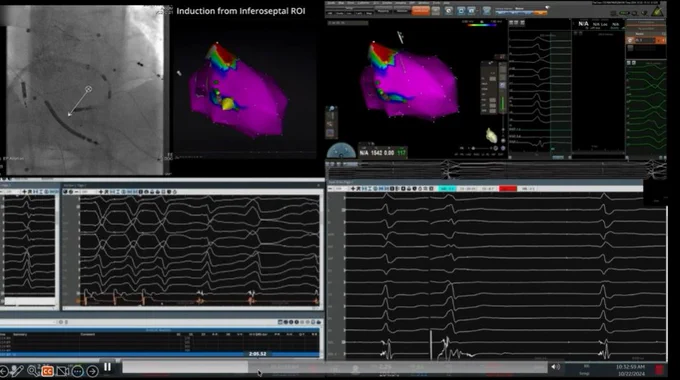Select the left magenta 3D voltage map
Viewport: 680px width, 380px height.
238,89
